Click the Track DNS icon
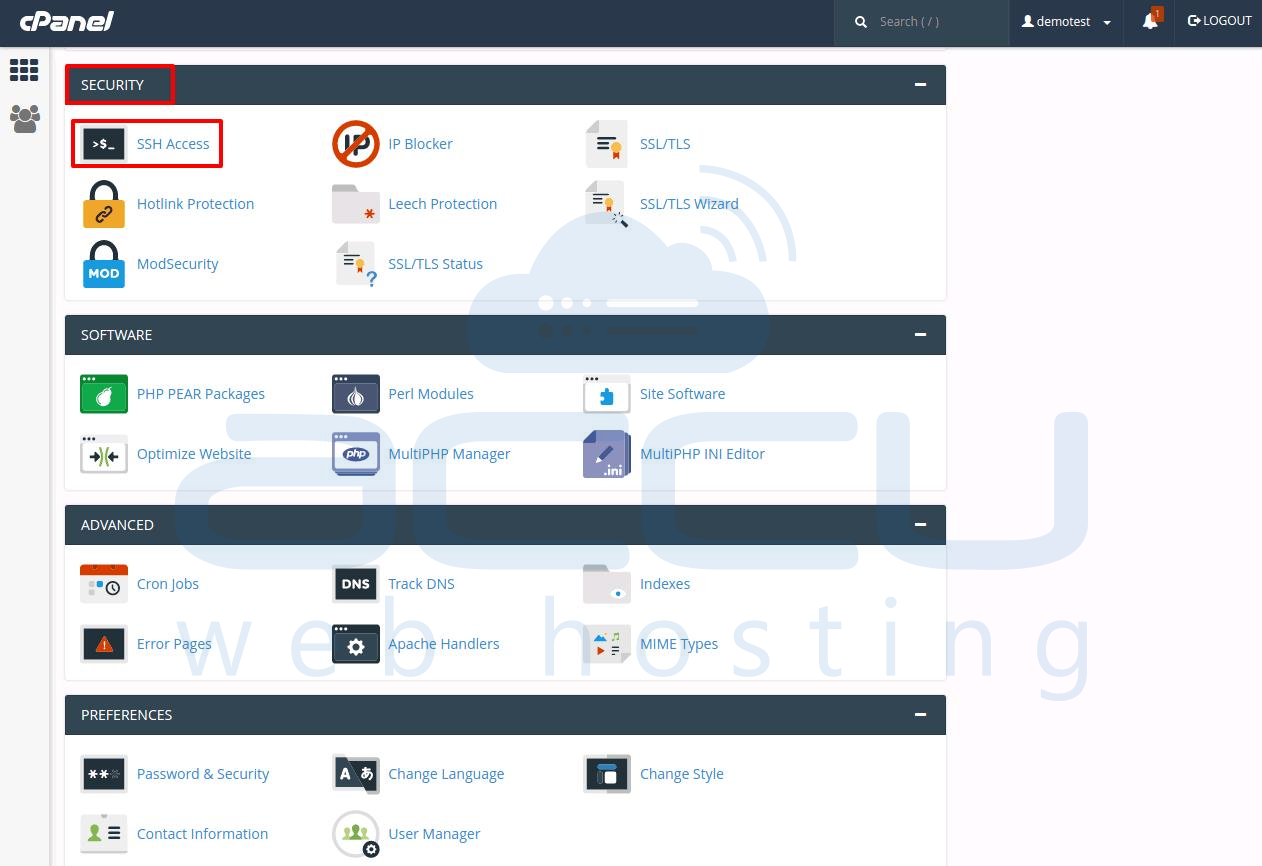1262x866 pixels. [356, 584]
